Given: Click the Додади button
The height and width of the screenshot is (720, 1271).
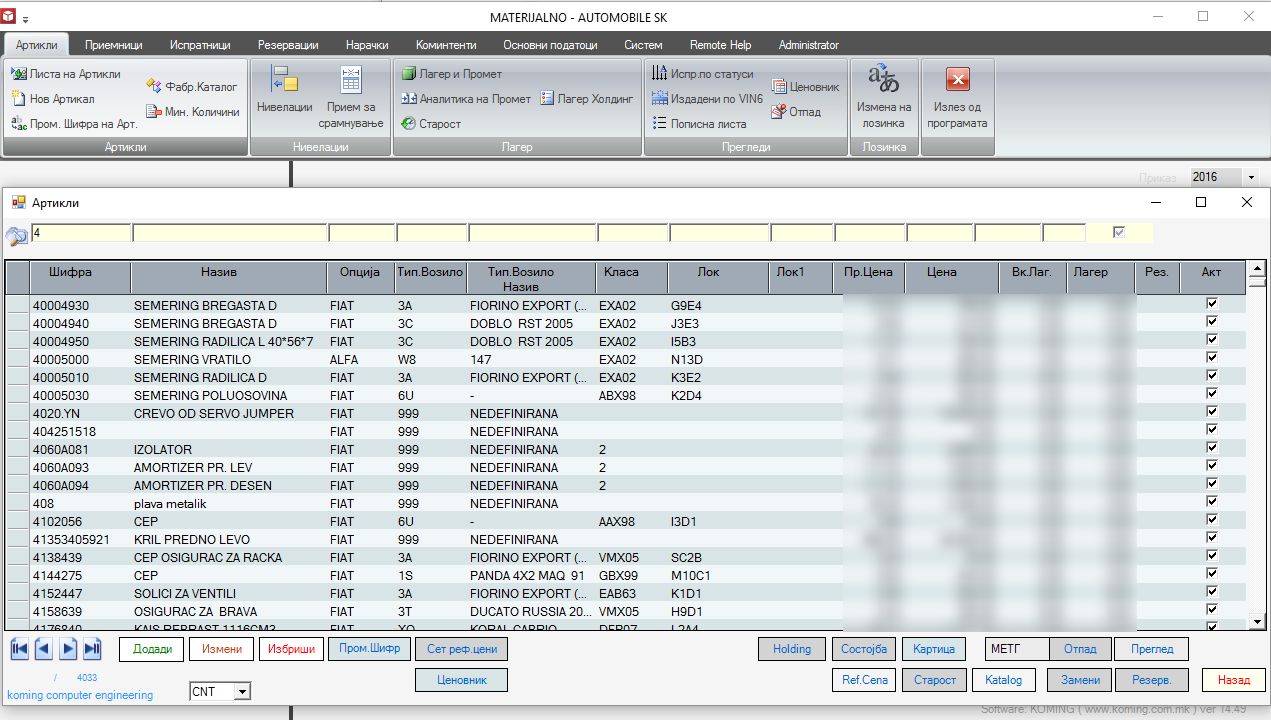Looking at the screenshot, I should (151, 649).
